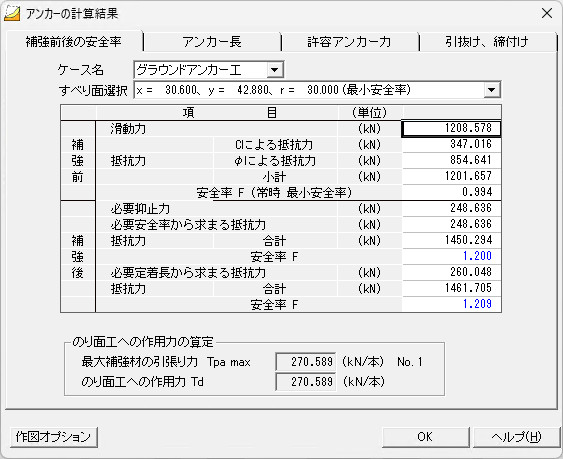
Task: Select the 安全率 F value 1.200 cell
Action: [x=451, y=256]
